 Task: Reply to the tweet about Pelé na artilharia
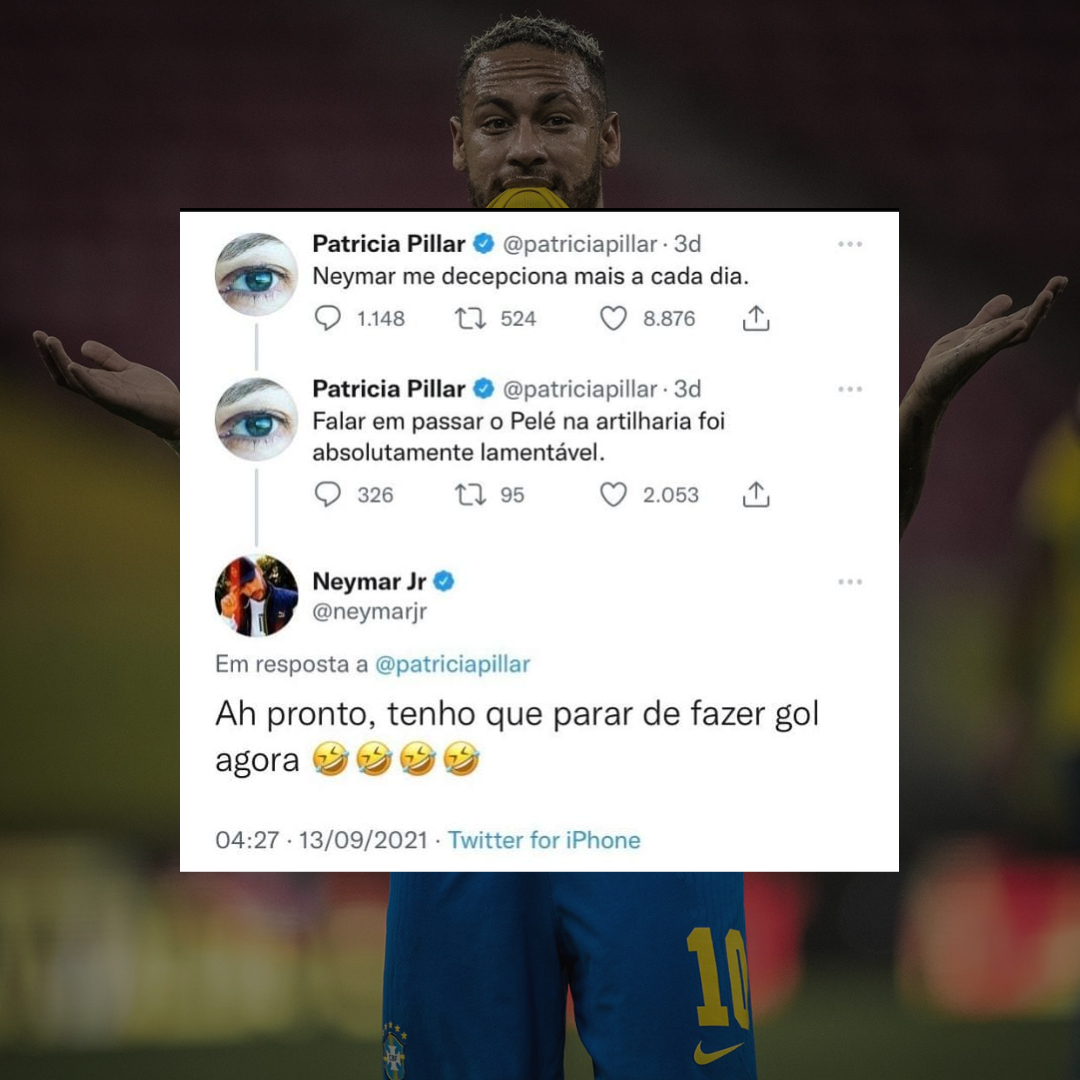coord(327,495)
